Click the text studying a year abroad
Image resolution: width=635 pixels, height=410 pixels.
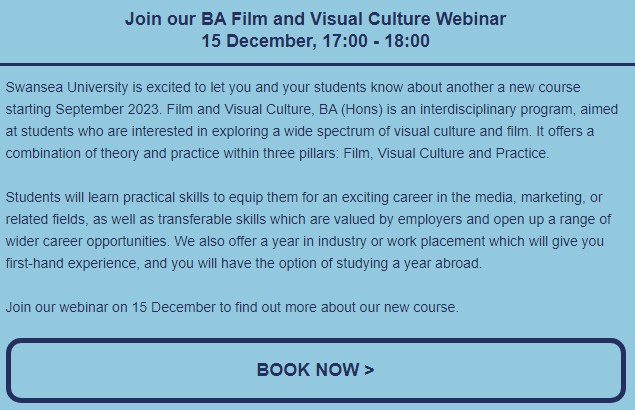(409, 263)
